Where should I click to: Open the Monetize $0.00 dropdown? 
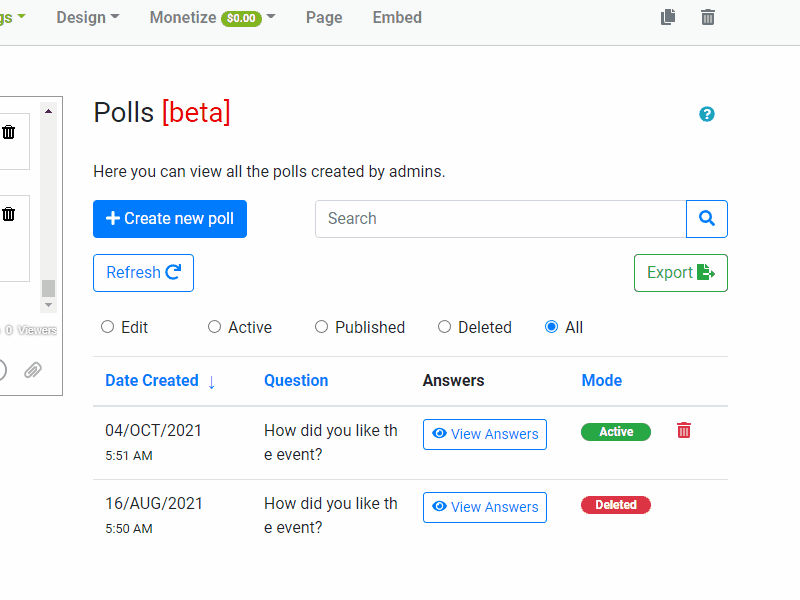click(x=210, y=17)
